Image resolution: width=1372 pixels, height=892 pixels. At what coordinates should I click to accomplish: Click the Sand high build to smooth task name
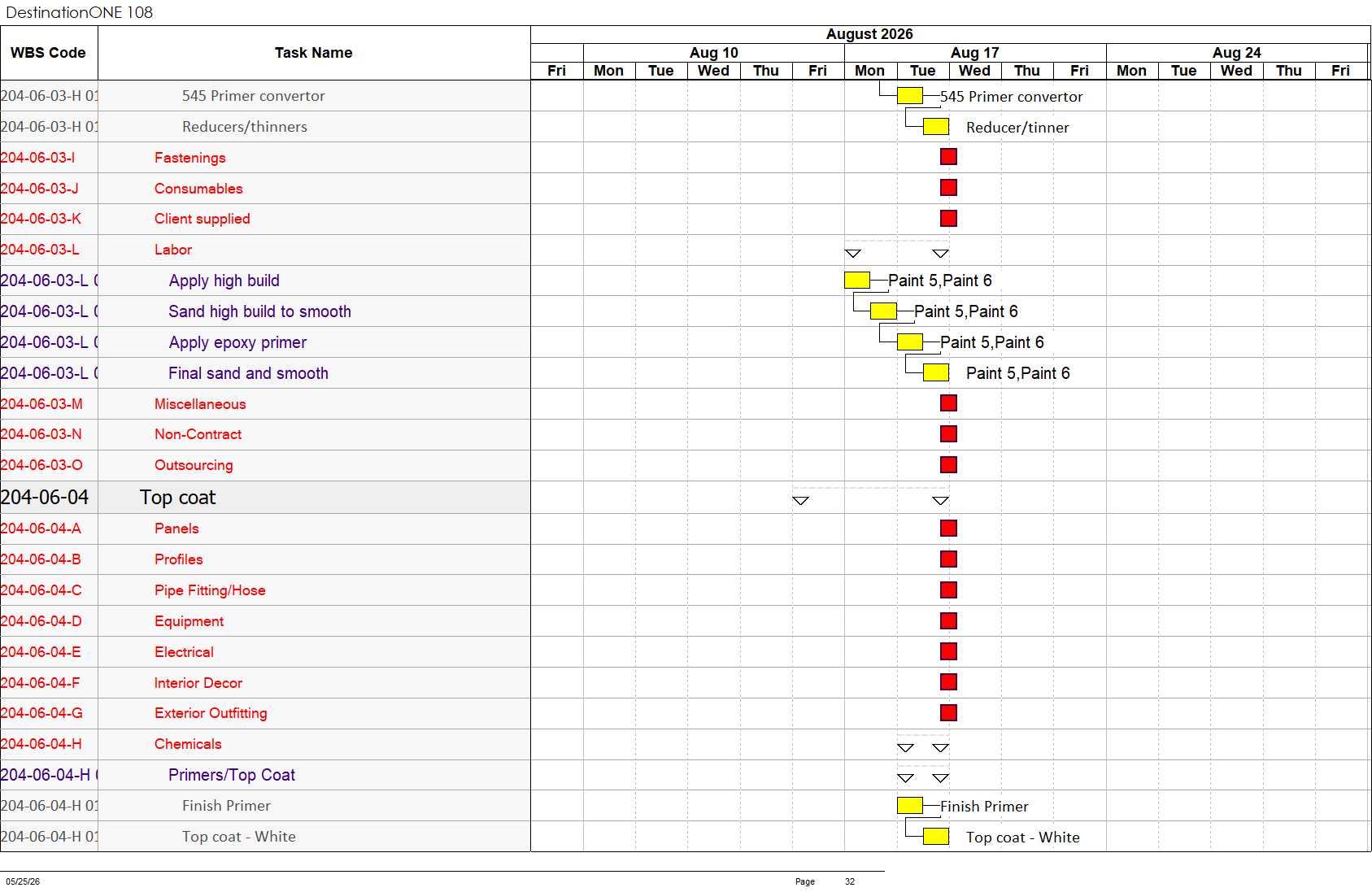260,311
